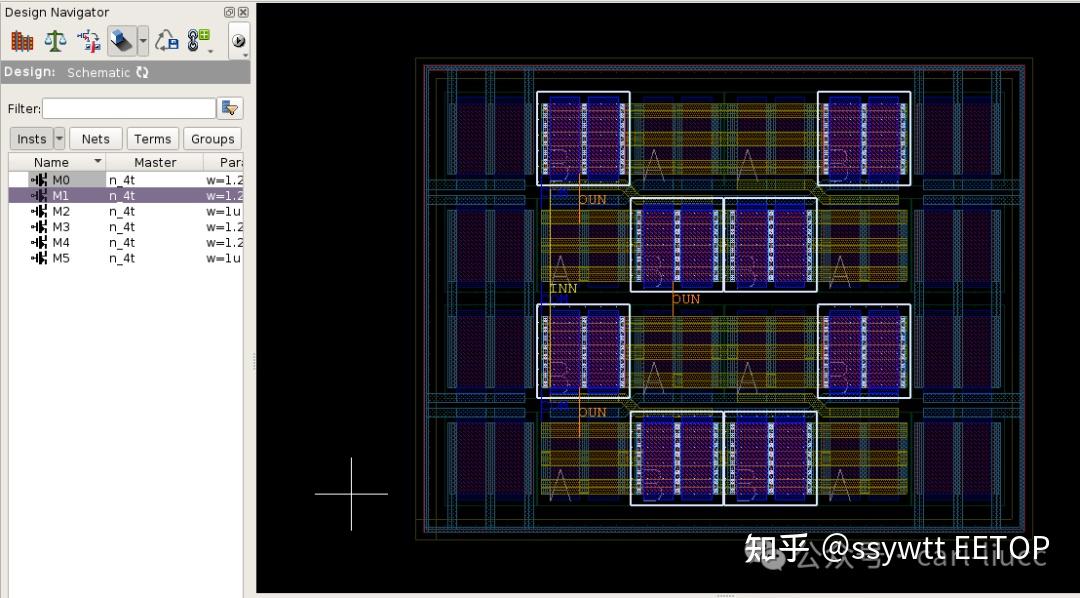Viewport: 1080px width, 598px height.
Task: Show the Groups tab contents
Action: tap(212, 138)
